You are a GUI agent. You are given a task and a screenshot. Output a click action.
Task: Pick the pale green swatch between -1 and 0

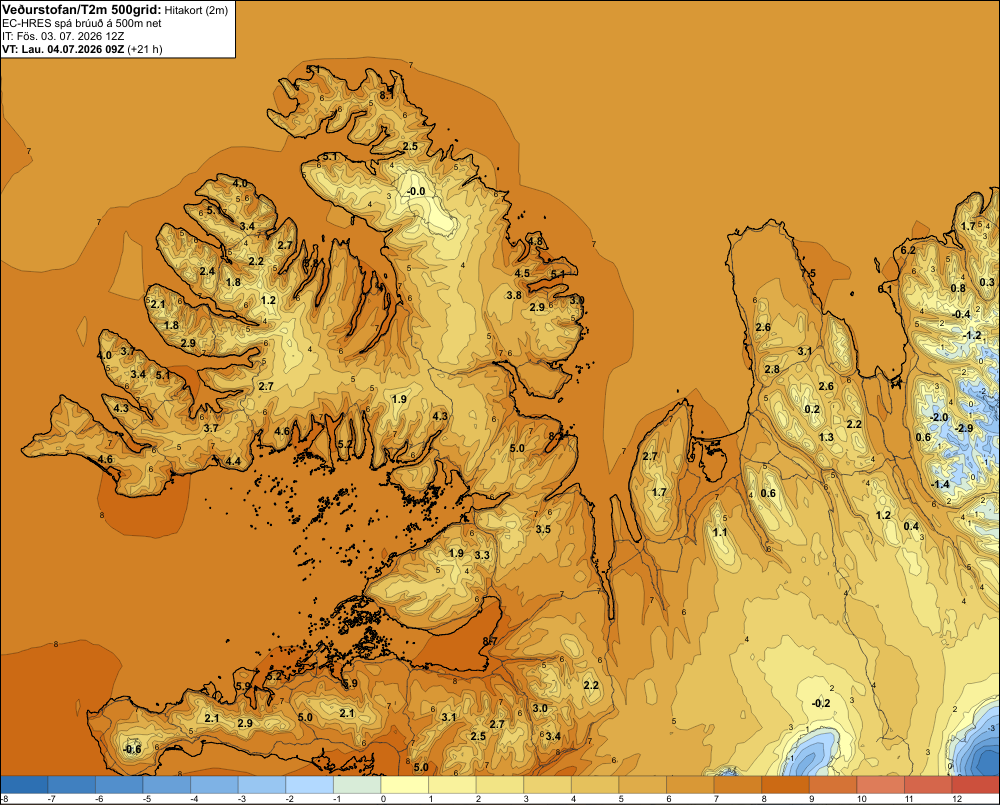coord(357,785)
